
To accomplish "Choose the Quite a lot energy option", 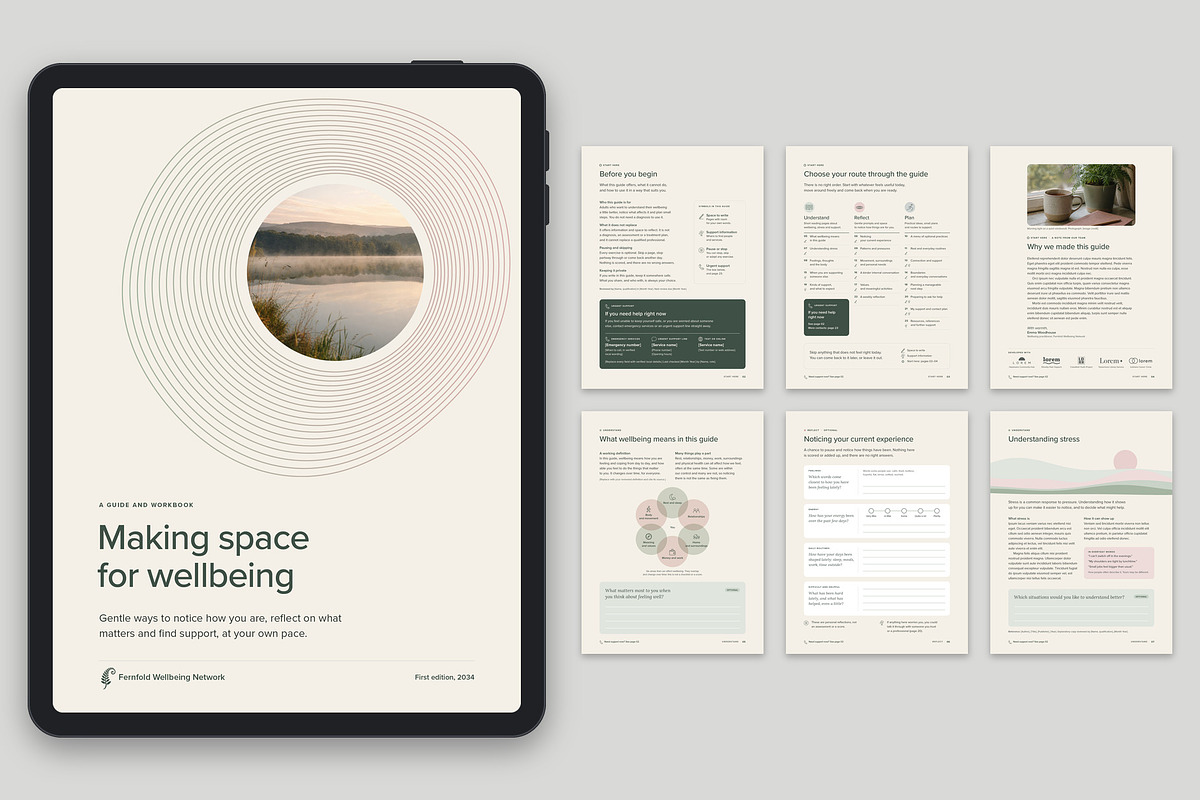I will click(x=920, y=511).
